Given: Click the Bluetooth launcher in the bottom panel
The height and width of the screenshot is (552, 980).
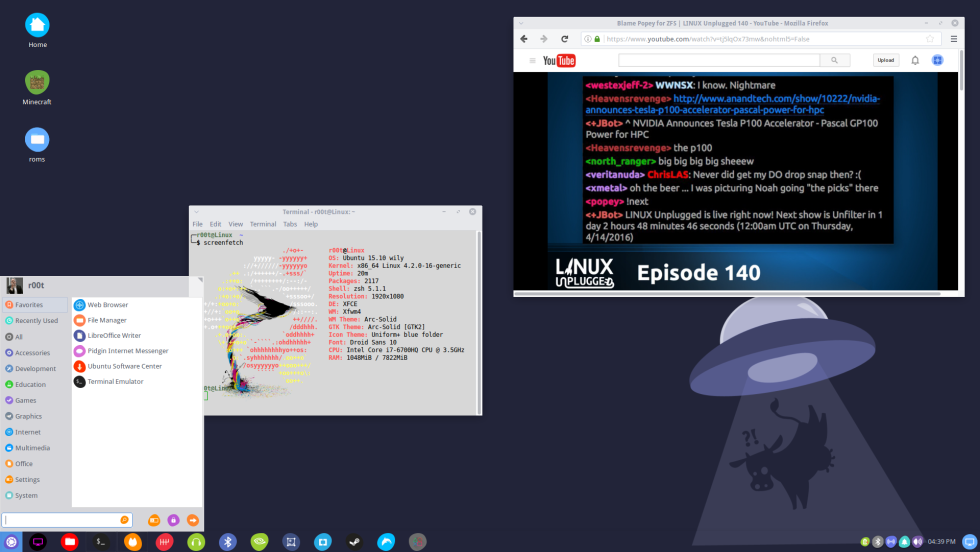Looking at the screenshot, I should (227, 541).
